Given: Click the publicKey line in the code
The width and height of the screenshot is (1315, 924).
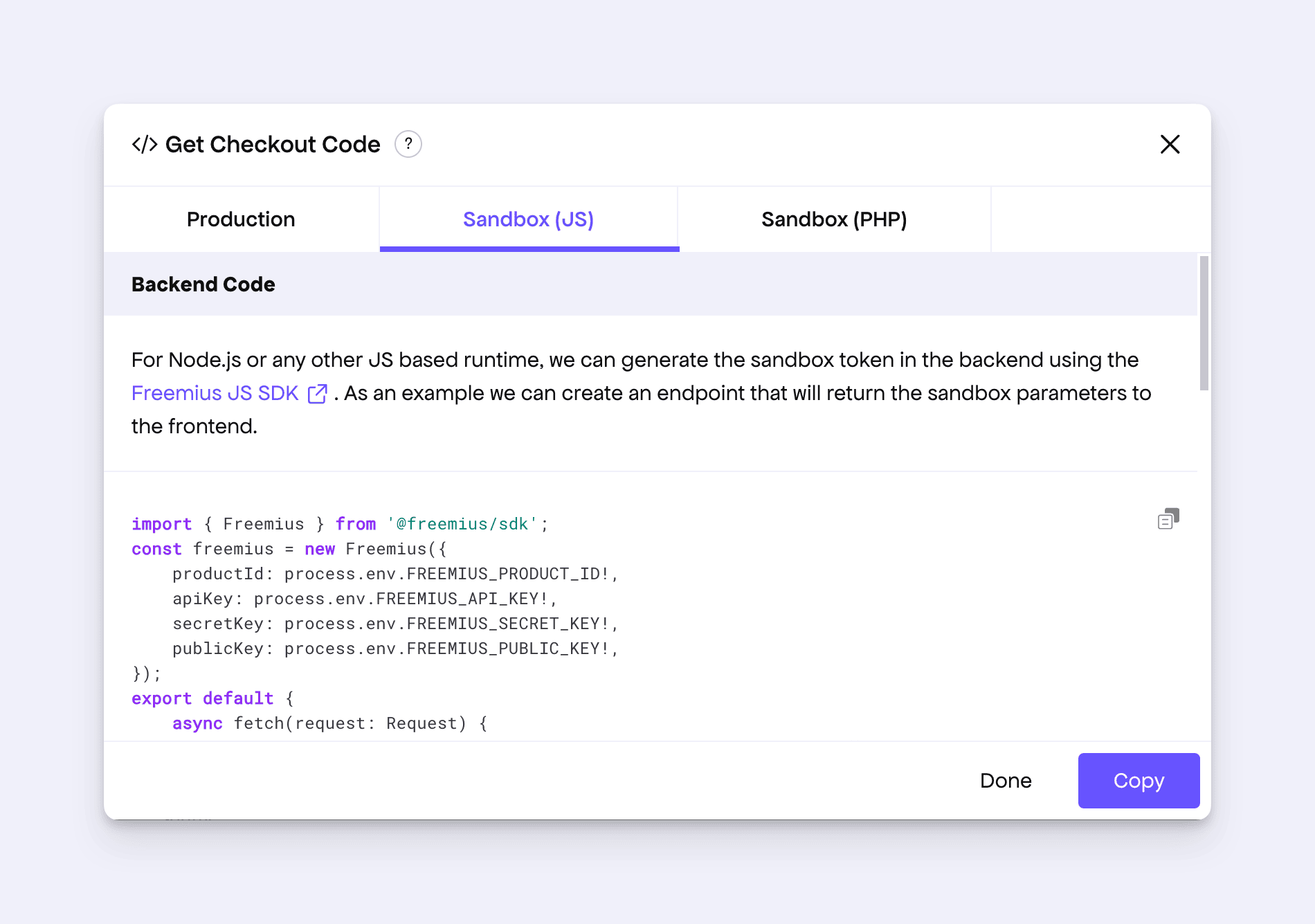Looking at the screenshot, I should 394,649.
